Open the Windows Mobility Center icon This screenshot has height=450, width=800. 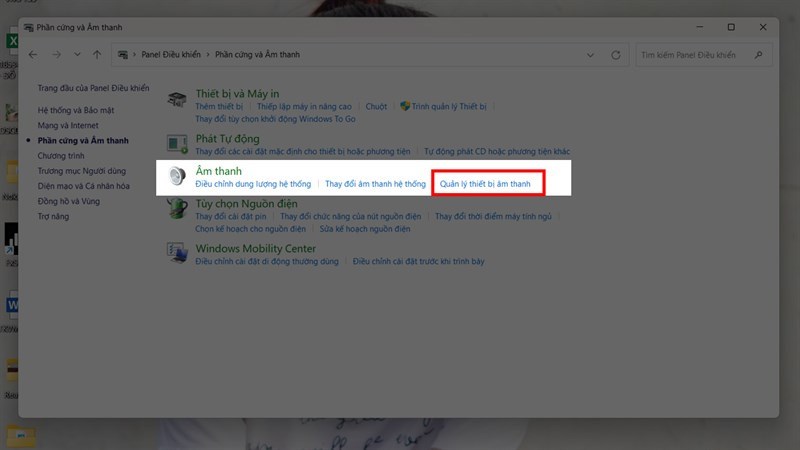[x=177, y=254]
